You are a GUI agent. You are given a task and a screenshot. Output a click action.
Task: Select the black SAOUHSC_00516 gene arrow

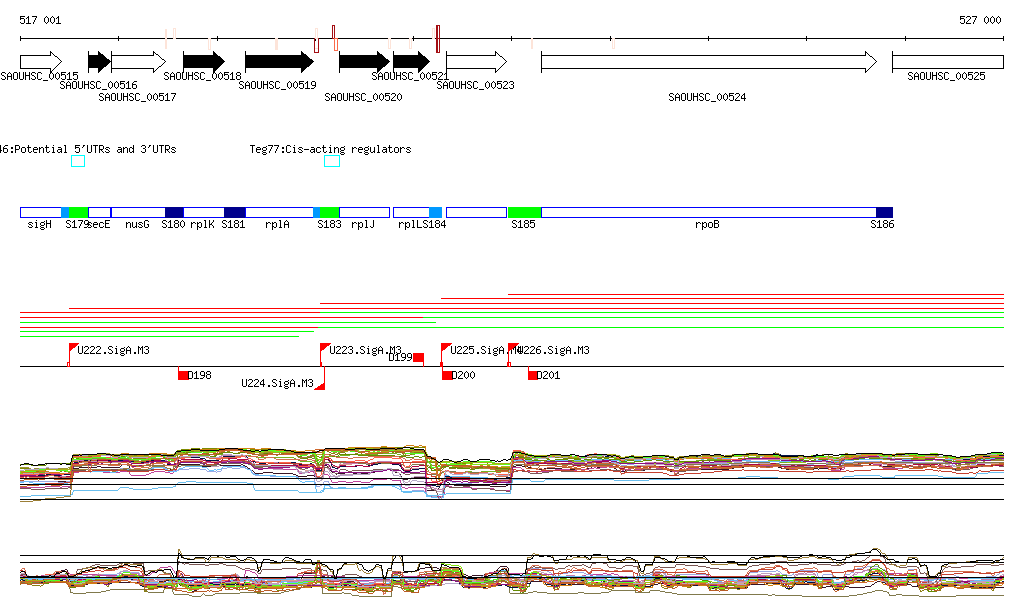(x=98, y=62)
